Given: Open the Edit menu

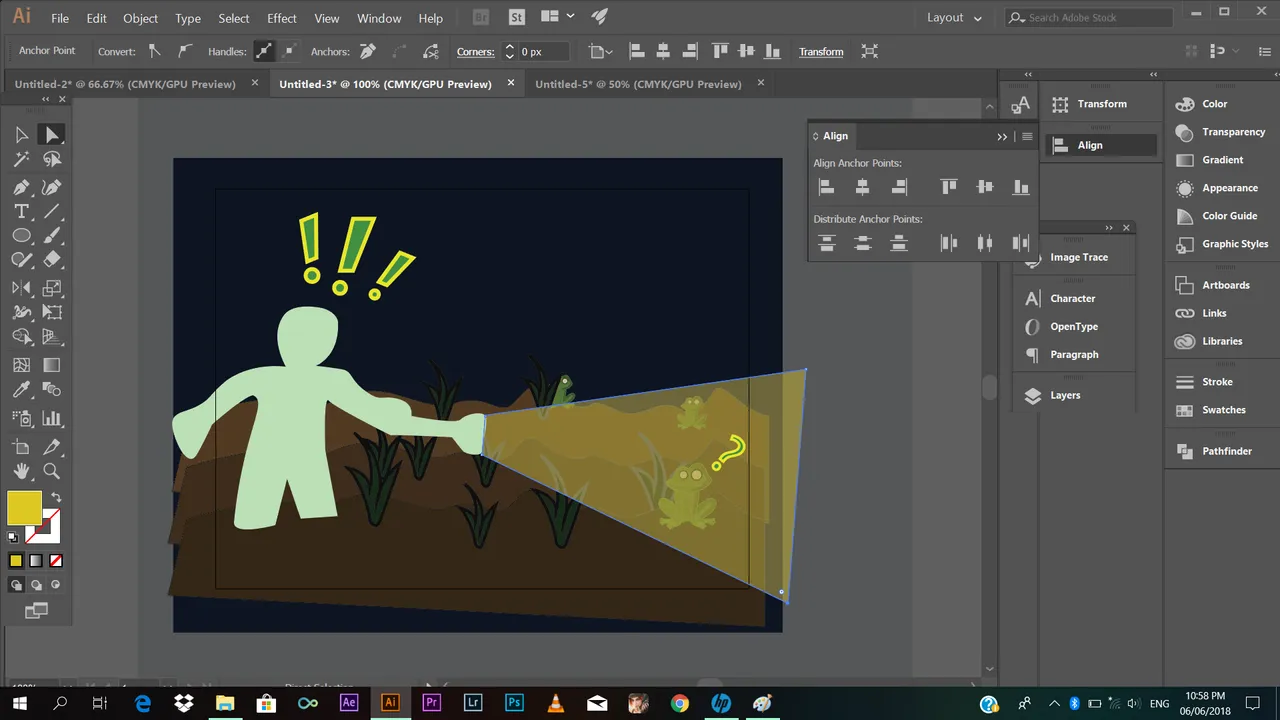Looking at the screenshot, I should tap(96, 18).
